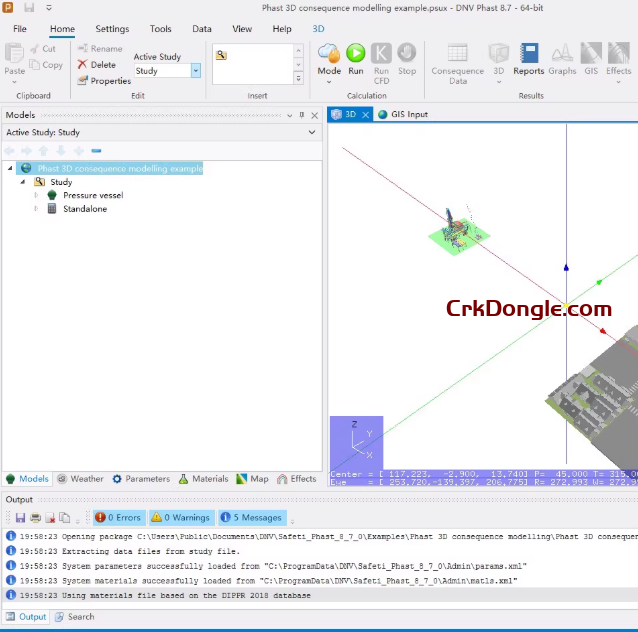
Task: Expand the Active Study: Study chevron
Action: coord(312,132)
